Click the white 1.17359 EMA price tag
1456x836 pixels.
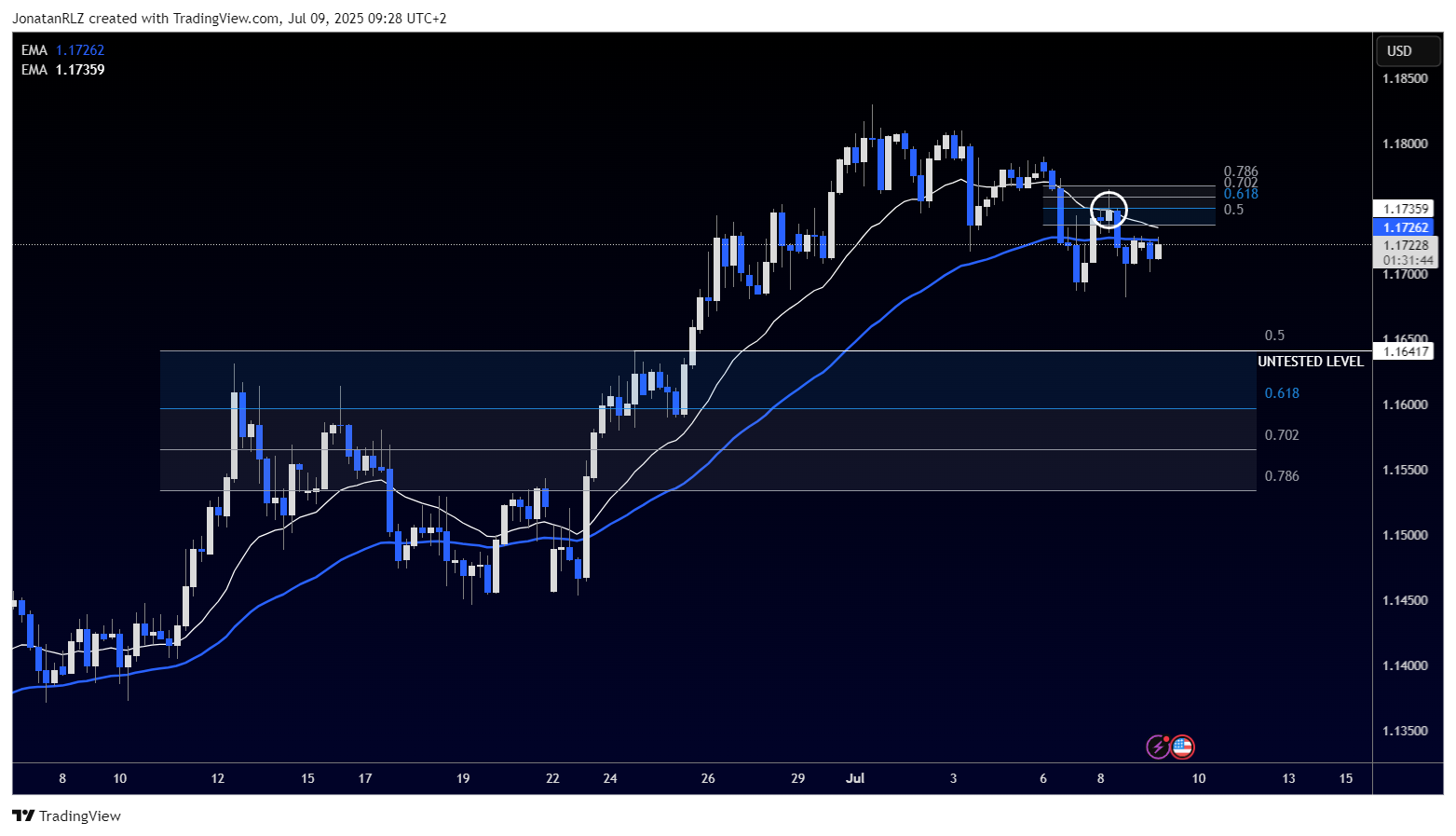[1405, 209]
